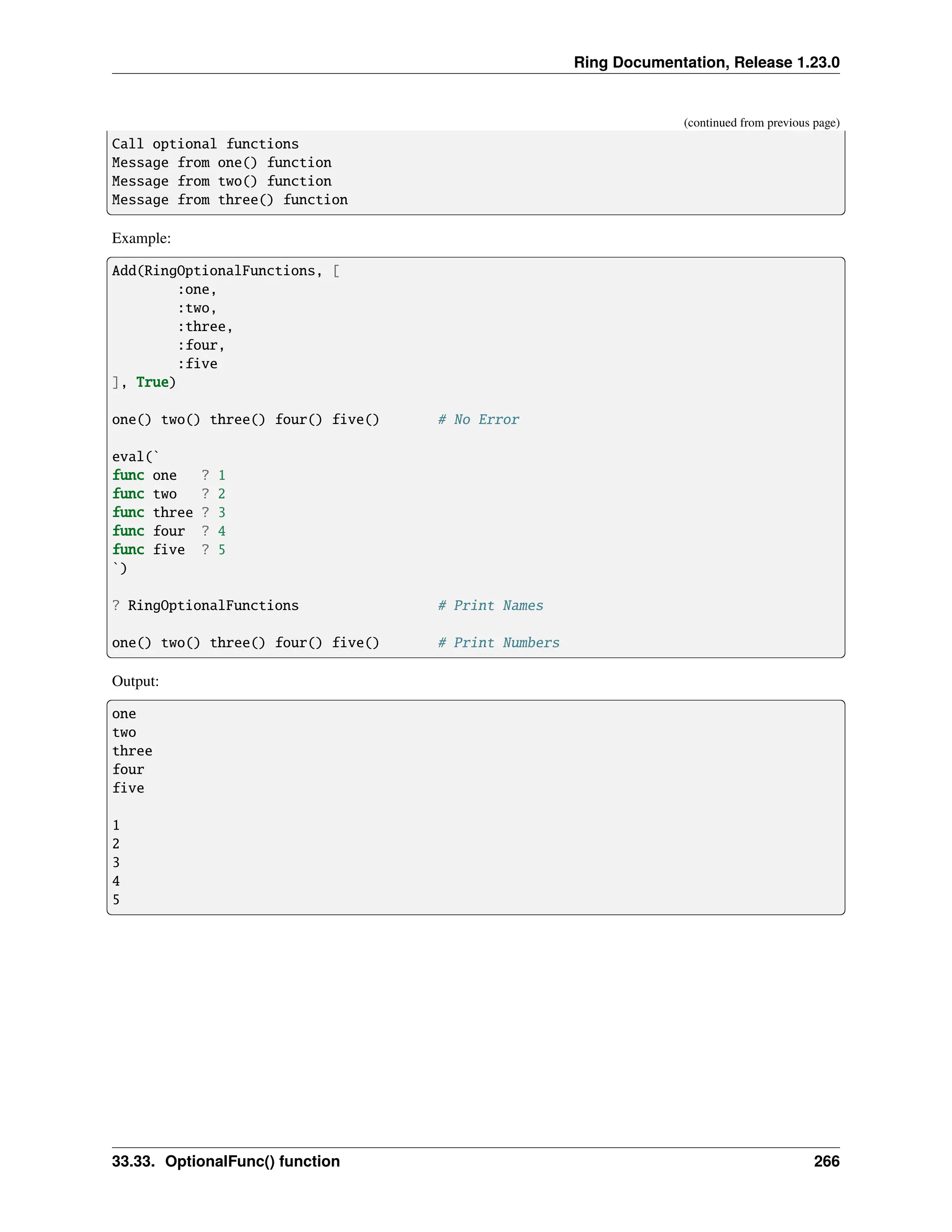Click 'Message from two() function' line
952x1232 pixels.
pos(222,181)
